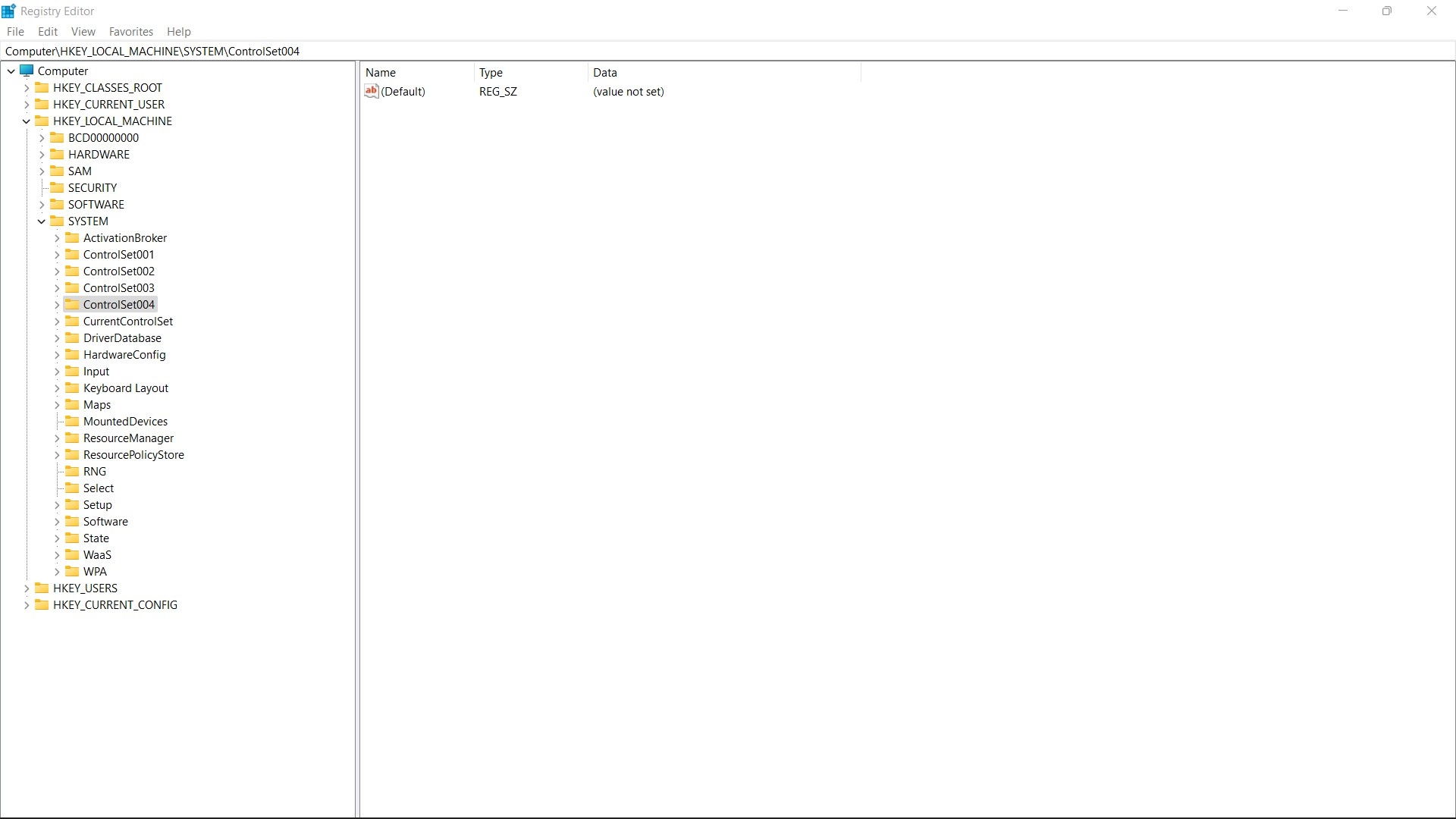The height and width of the screenshot is (819, 1456).
Task: Collapse the SYSTEM key node
Action: [42, 221]
